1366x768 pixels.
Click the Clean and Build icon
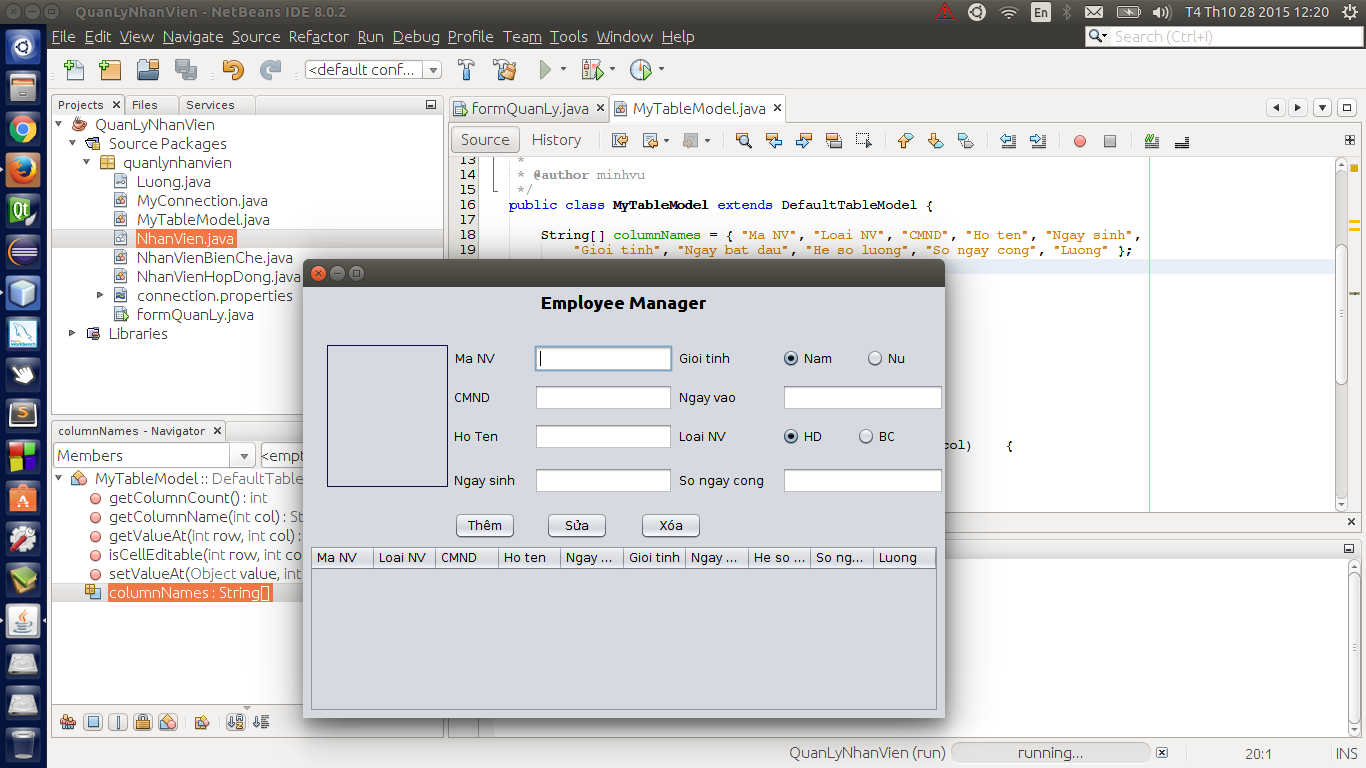(x=505, y=70)
